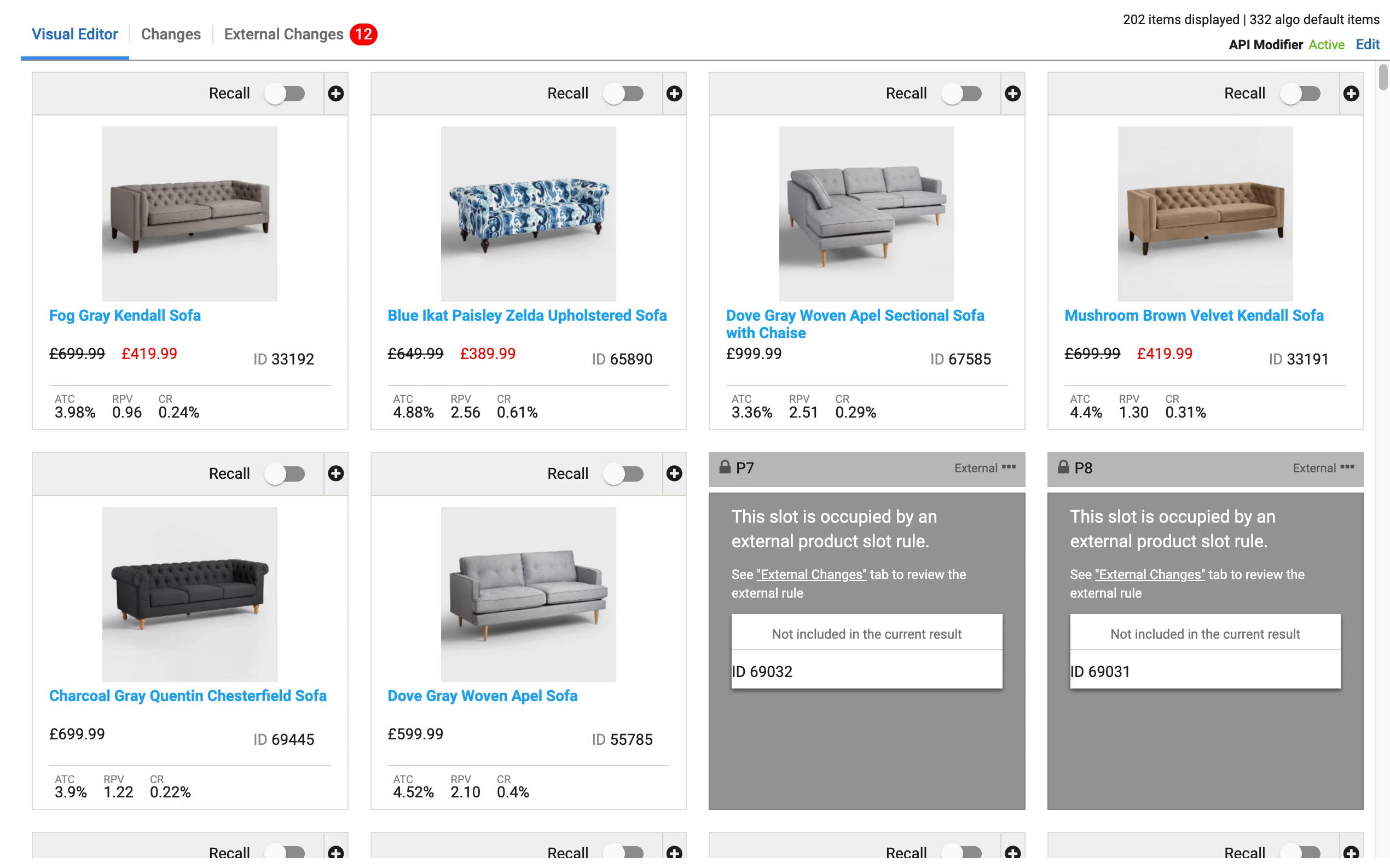Click plus icon on Dove Gray Woven Apel Sofa card
Image resolution: width=1390 pixels, height=868 pixels.
click(x=674, y=473)
